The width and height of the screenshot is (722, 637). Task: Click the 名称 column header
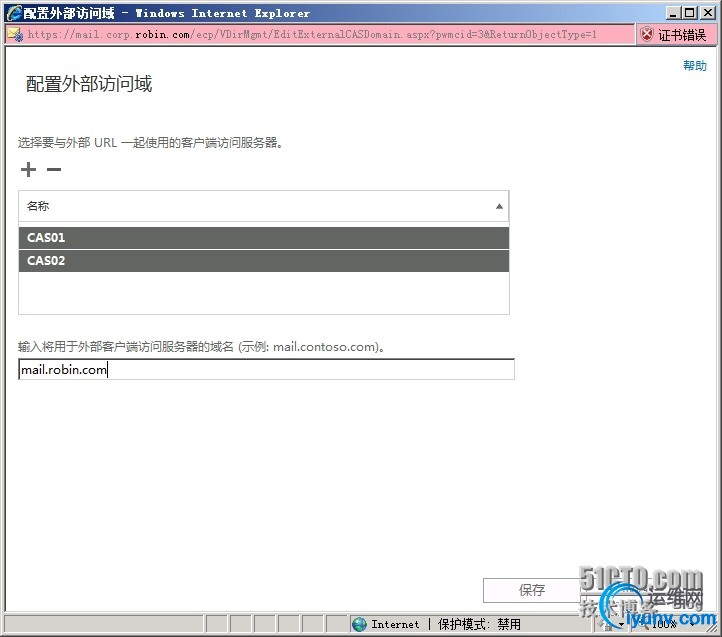coord(264,206)
